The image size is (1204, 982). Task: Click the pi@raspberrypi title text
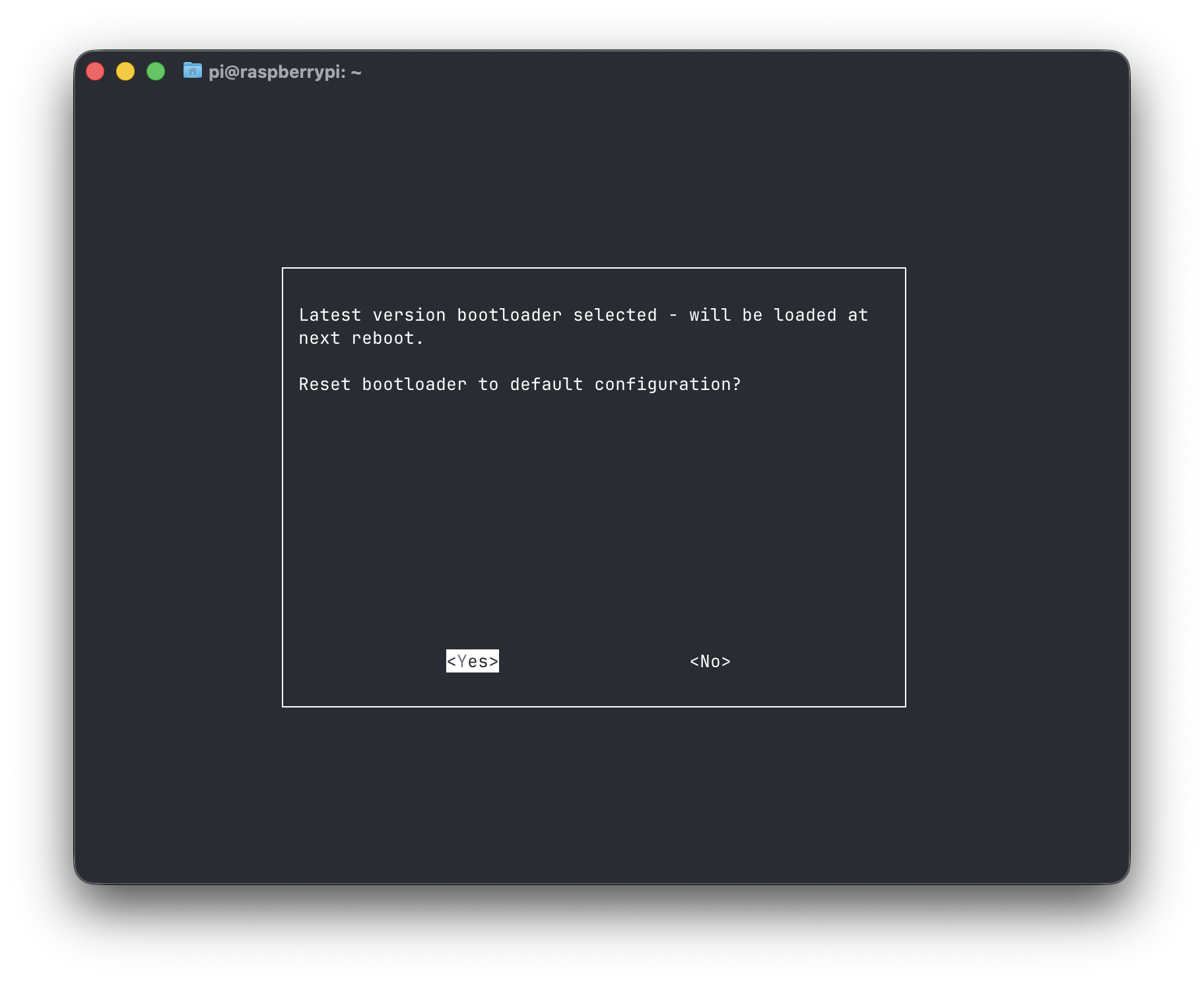pyautogui.click(x=284, y=72)
